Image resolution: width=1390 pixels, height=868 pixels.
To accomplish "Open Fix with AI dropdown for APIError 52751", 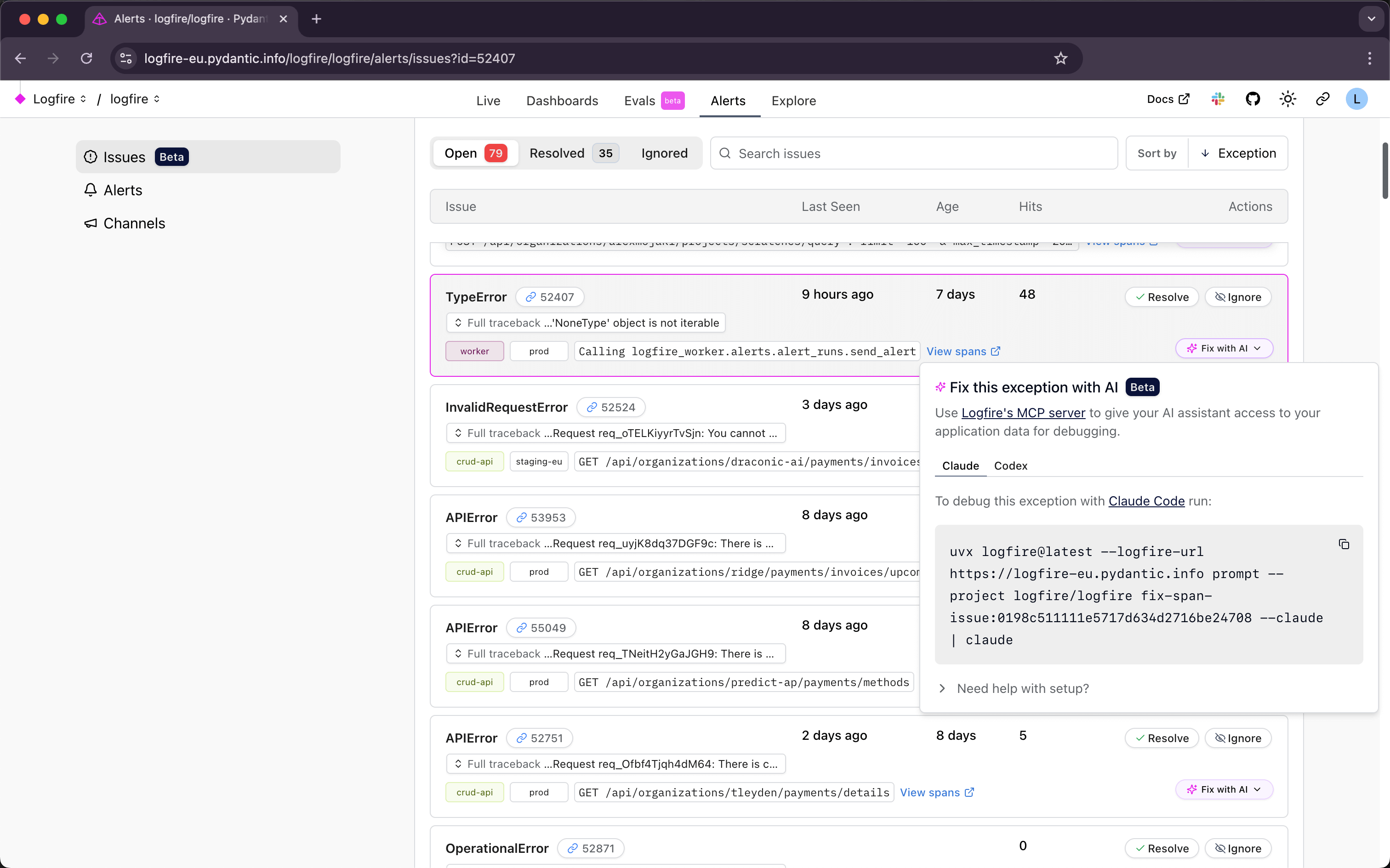I will (1224, 789).
